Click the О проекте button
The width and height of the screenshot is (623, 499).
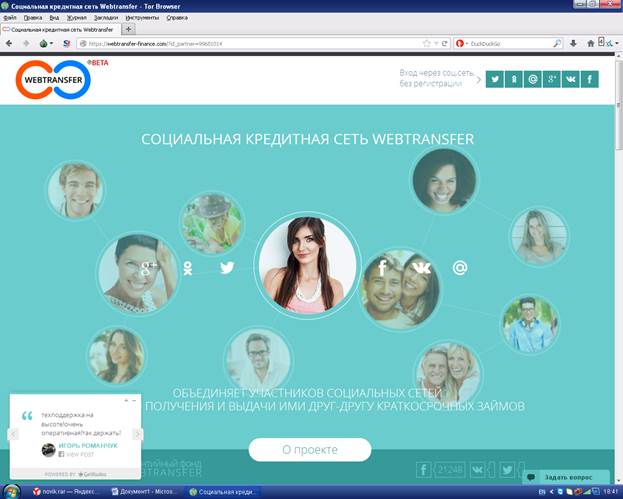tap(310, 450)
